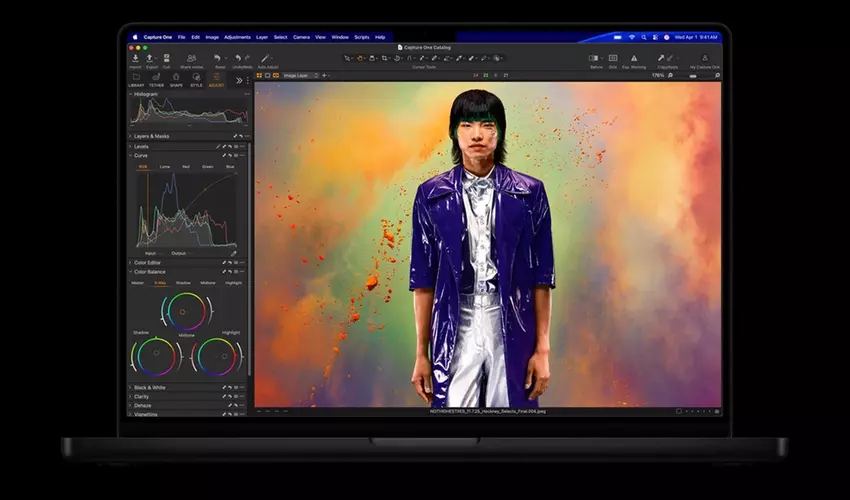Open the Tether tool tab icon
Image resolution: width=850 pixels, height=500 pixels.
coord(156,78)
